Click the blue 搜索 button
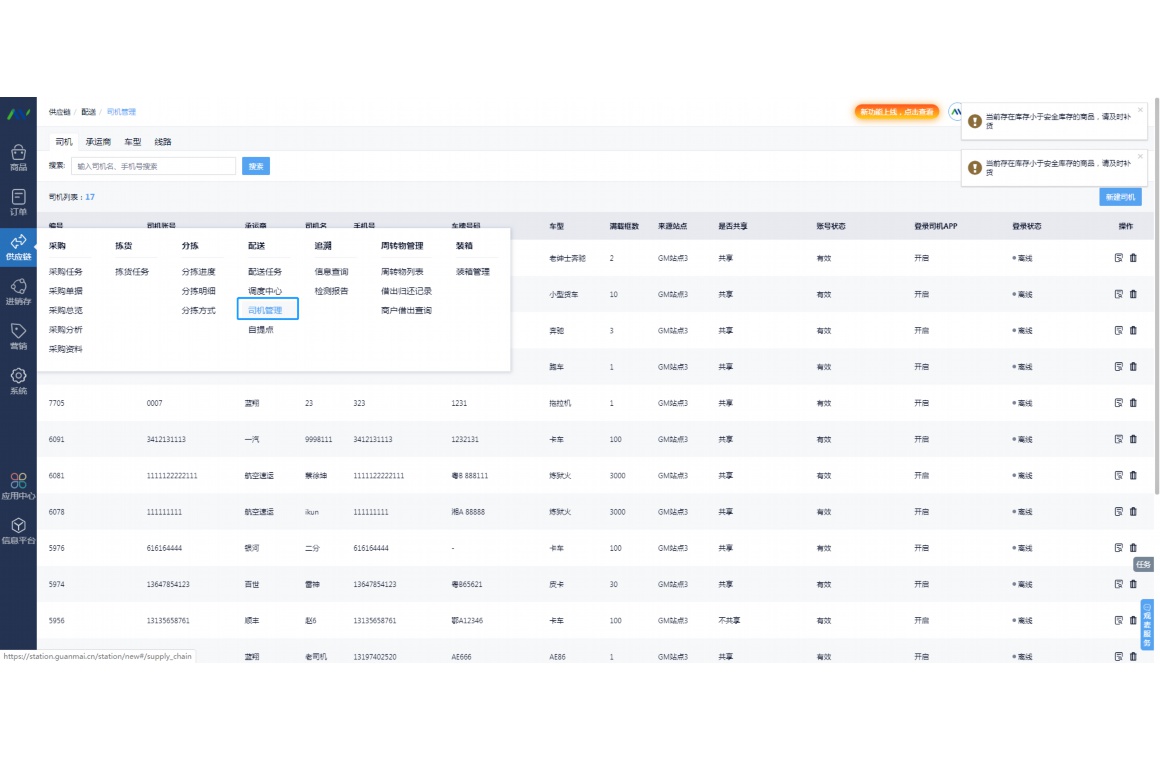Screen dimensions: 1160x760 click(256, 166)
